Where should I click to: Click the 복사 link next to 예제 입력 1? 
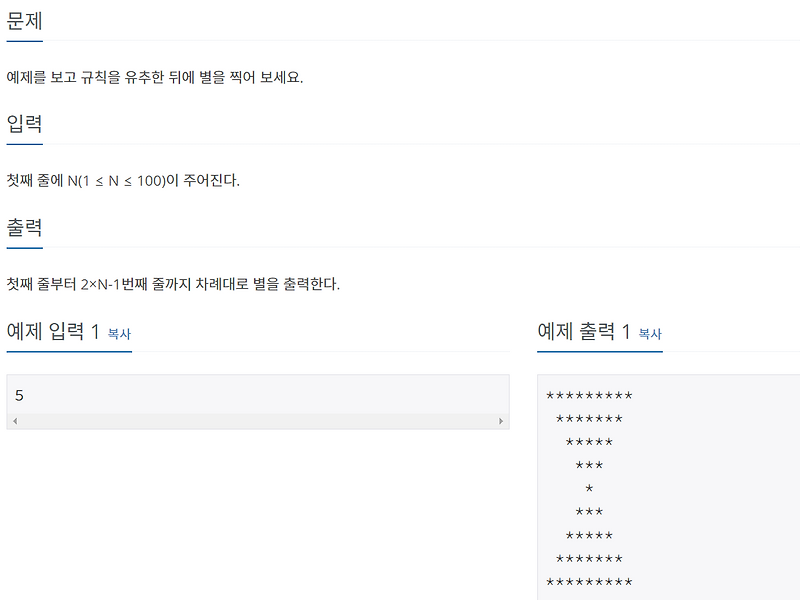click(x=119, y=334)
